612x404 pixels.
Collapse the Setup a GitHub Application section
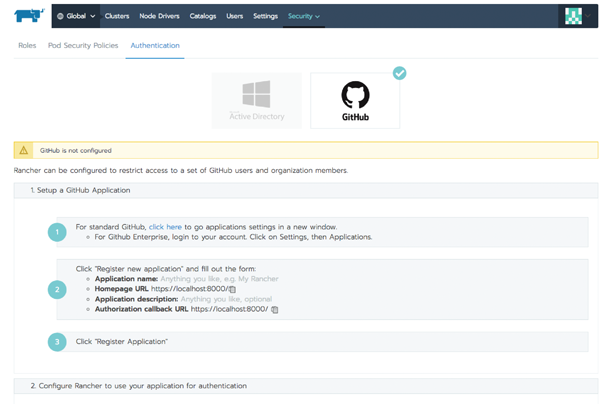(x=80, y=190)
